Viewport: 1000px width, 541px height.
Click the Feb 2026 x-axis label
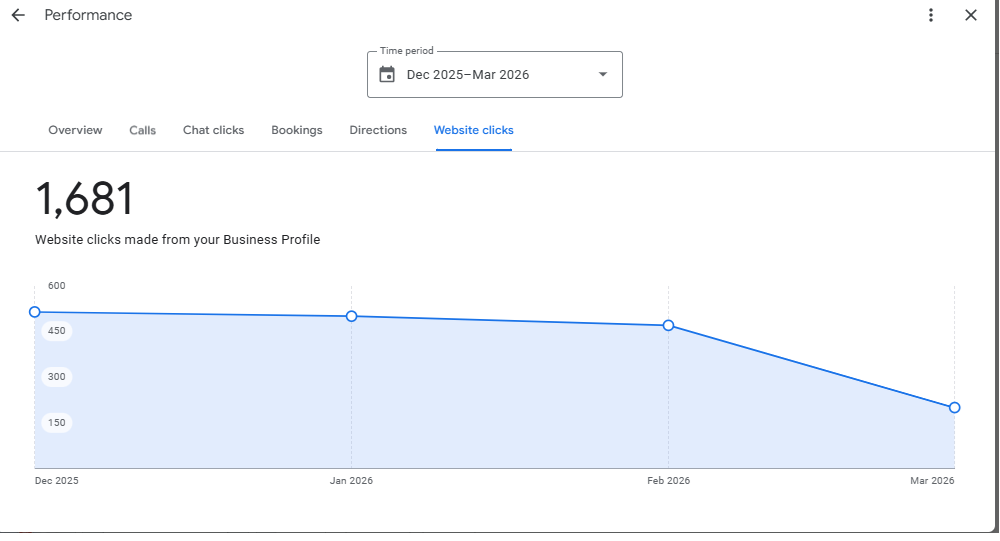click(668, 480)
